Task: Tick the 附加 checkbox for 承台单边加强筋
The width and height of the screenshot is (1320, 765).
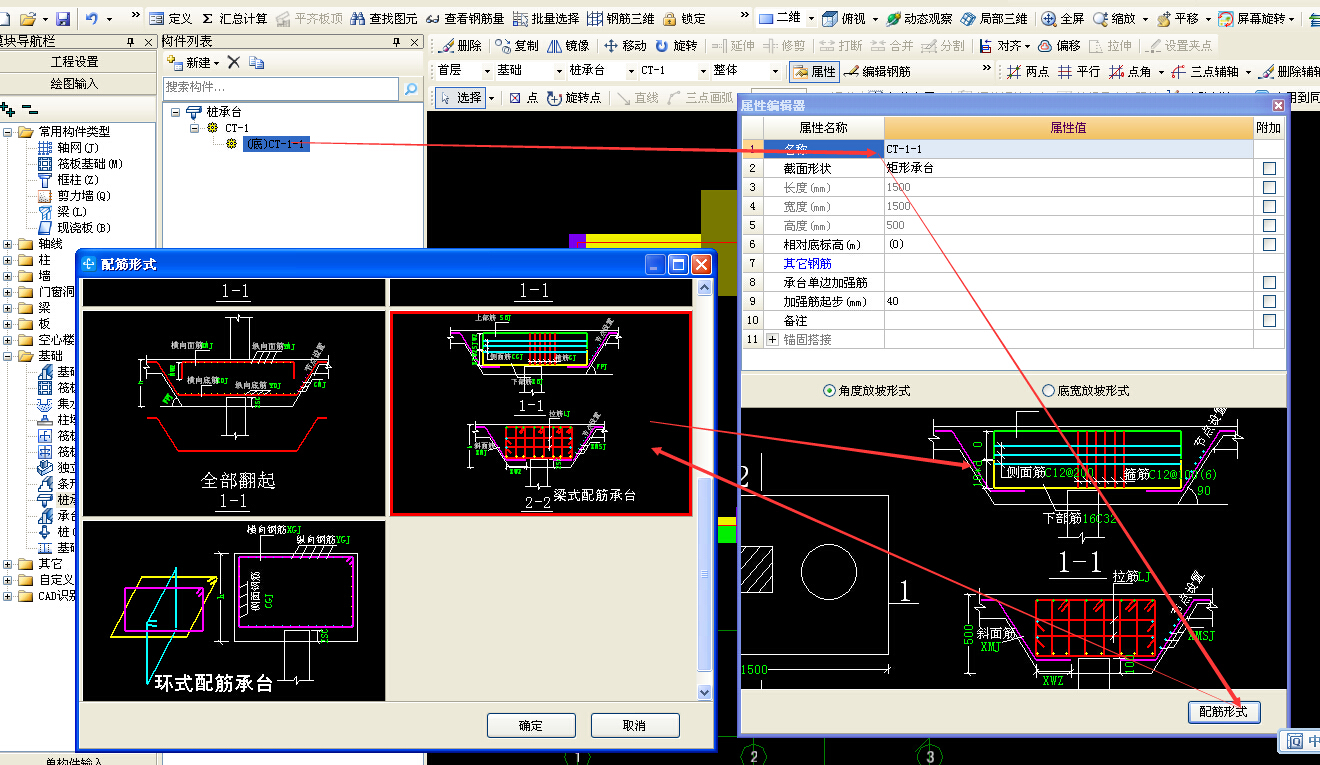Action: [x=1269, y=282]
